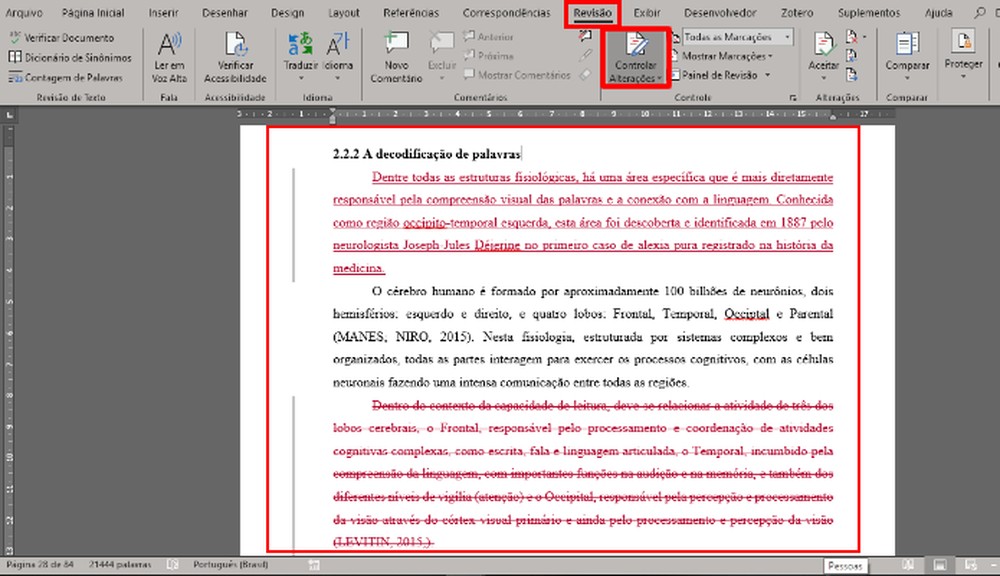Click the Excluir comment button
Image resolution: width=1000 pixels, height=576 pixels.
pos(442,51)
